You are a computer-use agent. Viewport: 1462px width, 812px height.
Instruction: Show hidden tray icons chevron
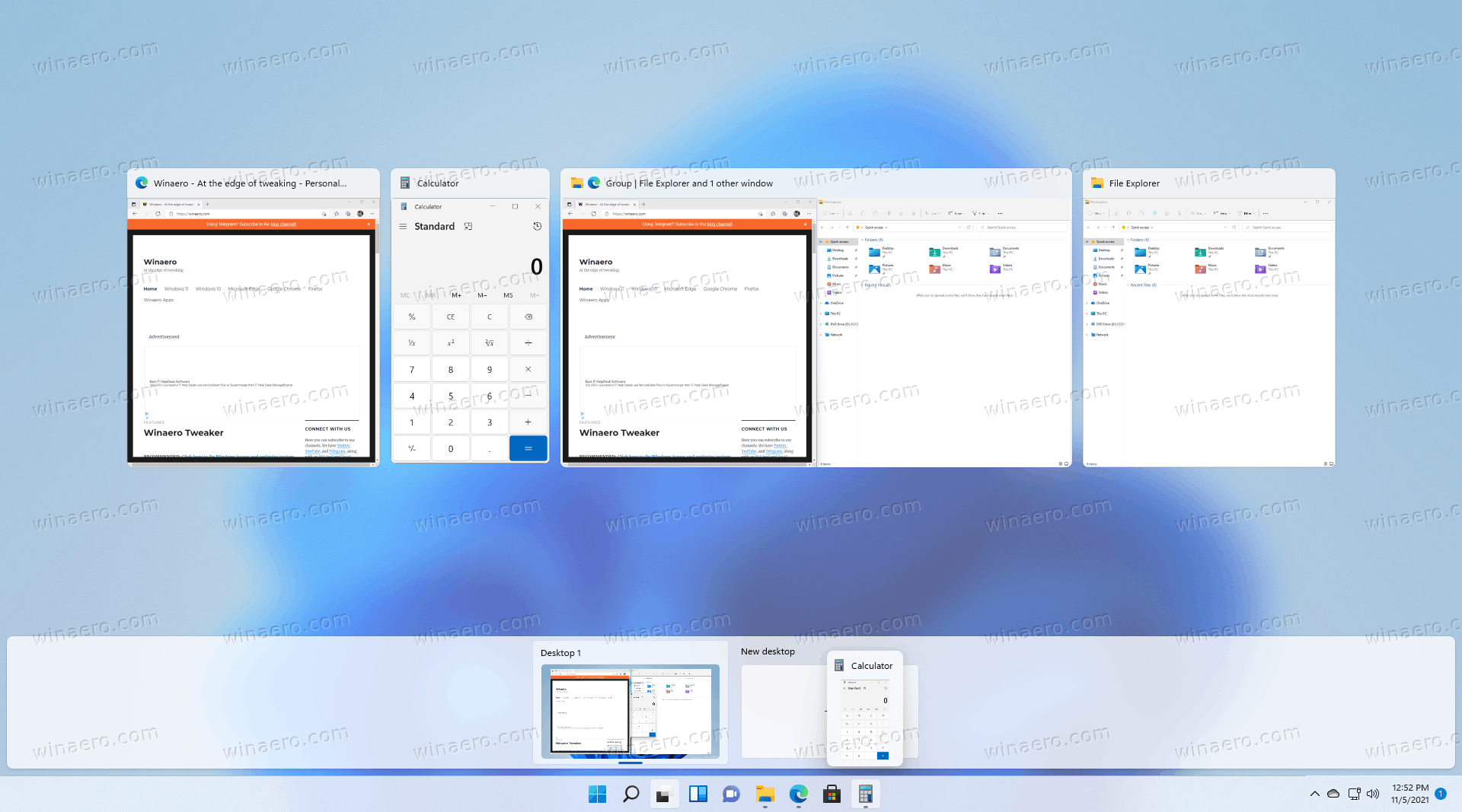(1314, 794)
